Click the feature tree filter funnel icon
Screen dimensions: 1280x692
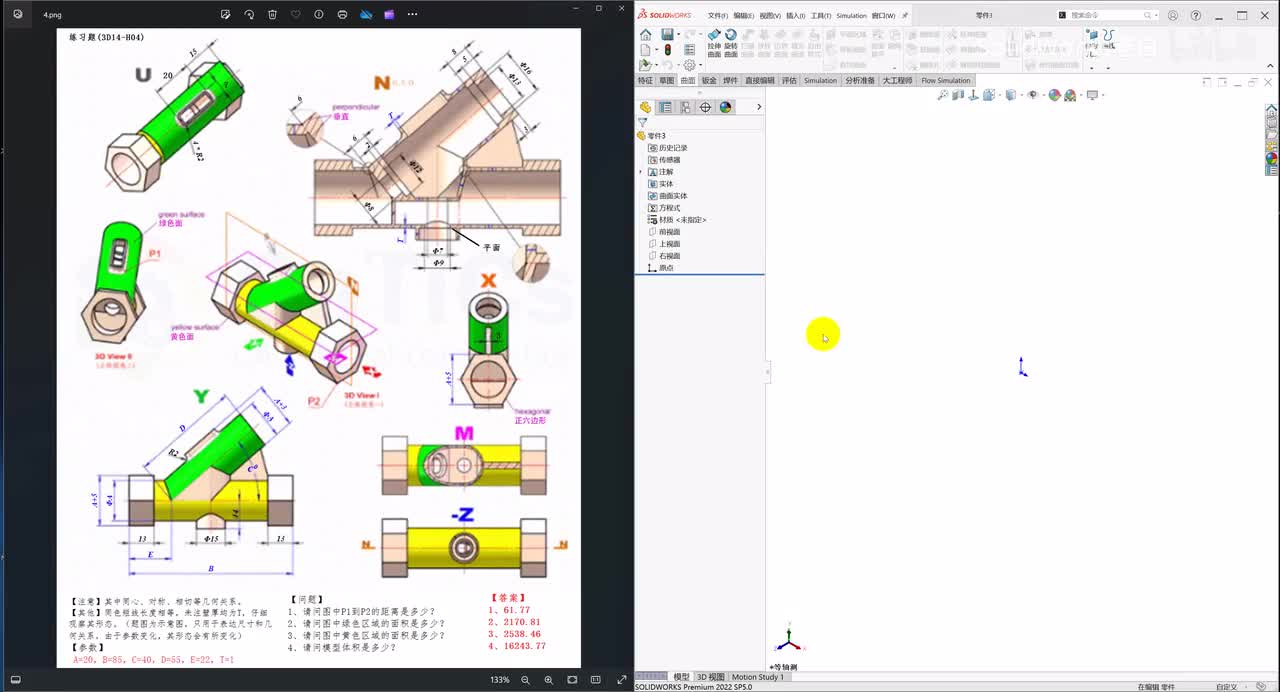(642, 123)
